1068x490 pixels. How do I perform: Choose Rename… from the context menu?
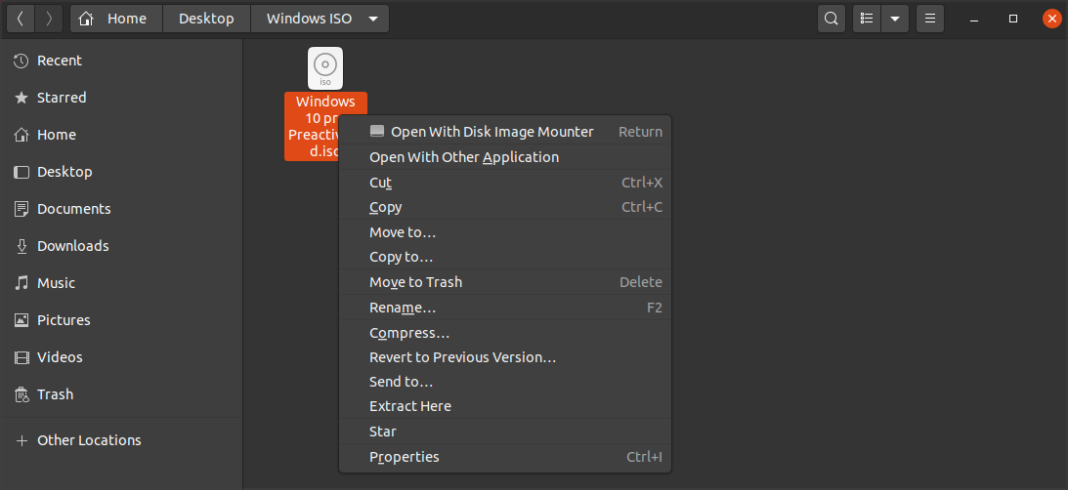pyautogui.click(x=402, y=308)
